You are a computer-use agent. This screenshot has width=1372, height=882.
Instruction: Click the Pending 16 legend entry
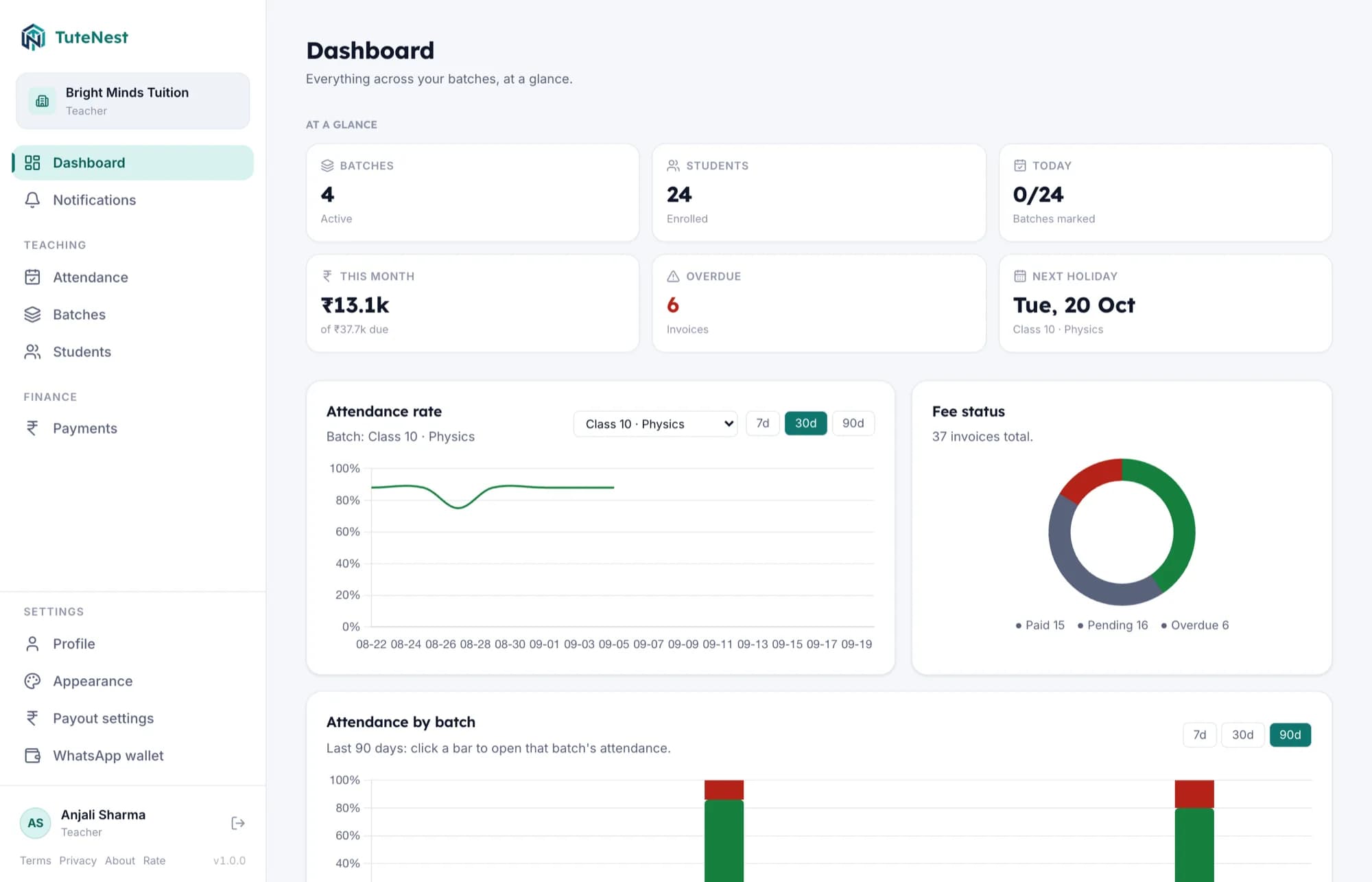[1113, 625]
